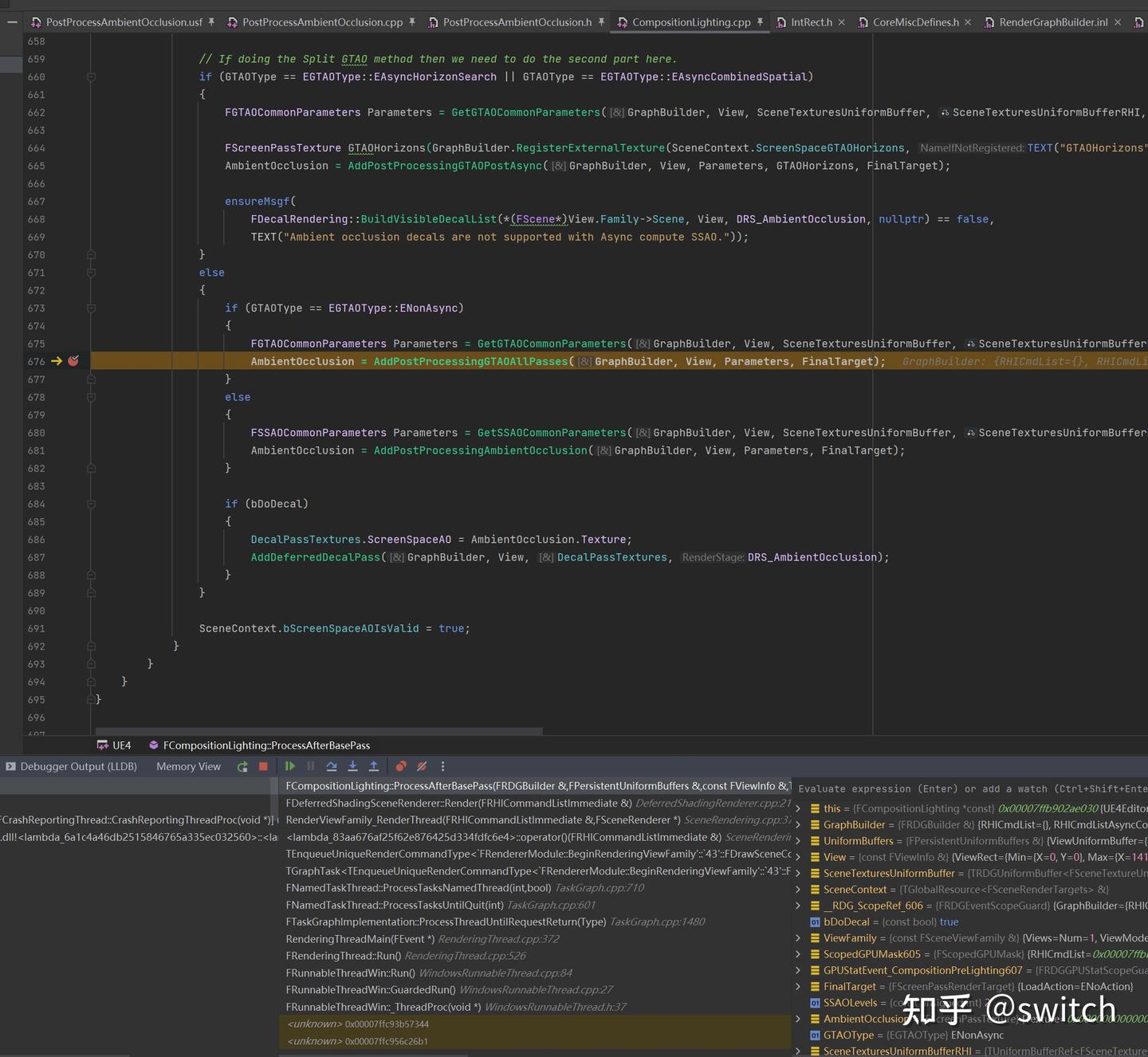Screen dimensions: 1148x1057
Task: Step out of the current function
Action: point(374,766)
